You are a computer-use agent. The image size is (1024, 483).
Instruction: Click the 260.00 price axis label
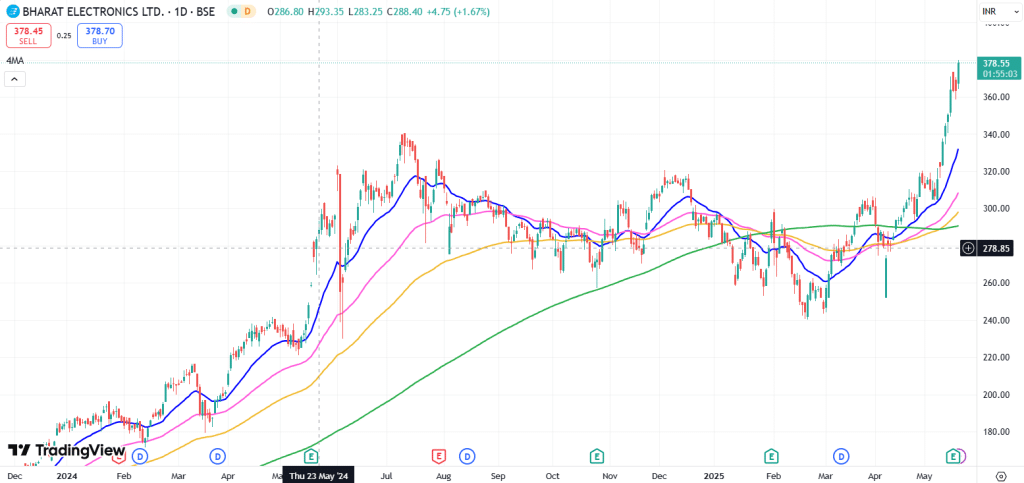pyautogui.click(x=997, y=283)
